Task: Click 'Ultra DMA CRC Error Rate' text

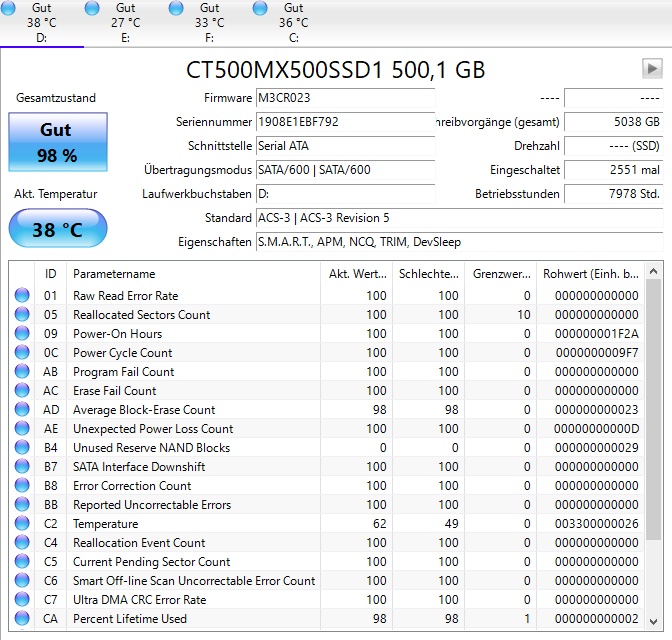Action: pos(140,600)
